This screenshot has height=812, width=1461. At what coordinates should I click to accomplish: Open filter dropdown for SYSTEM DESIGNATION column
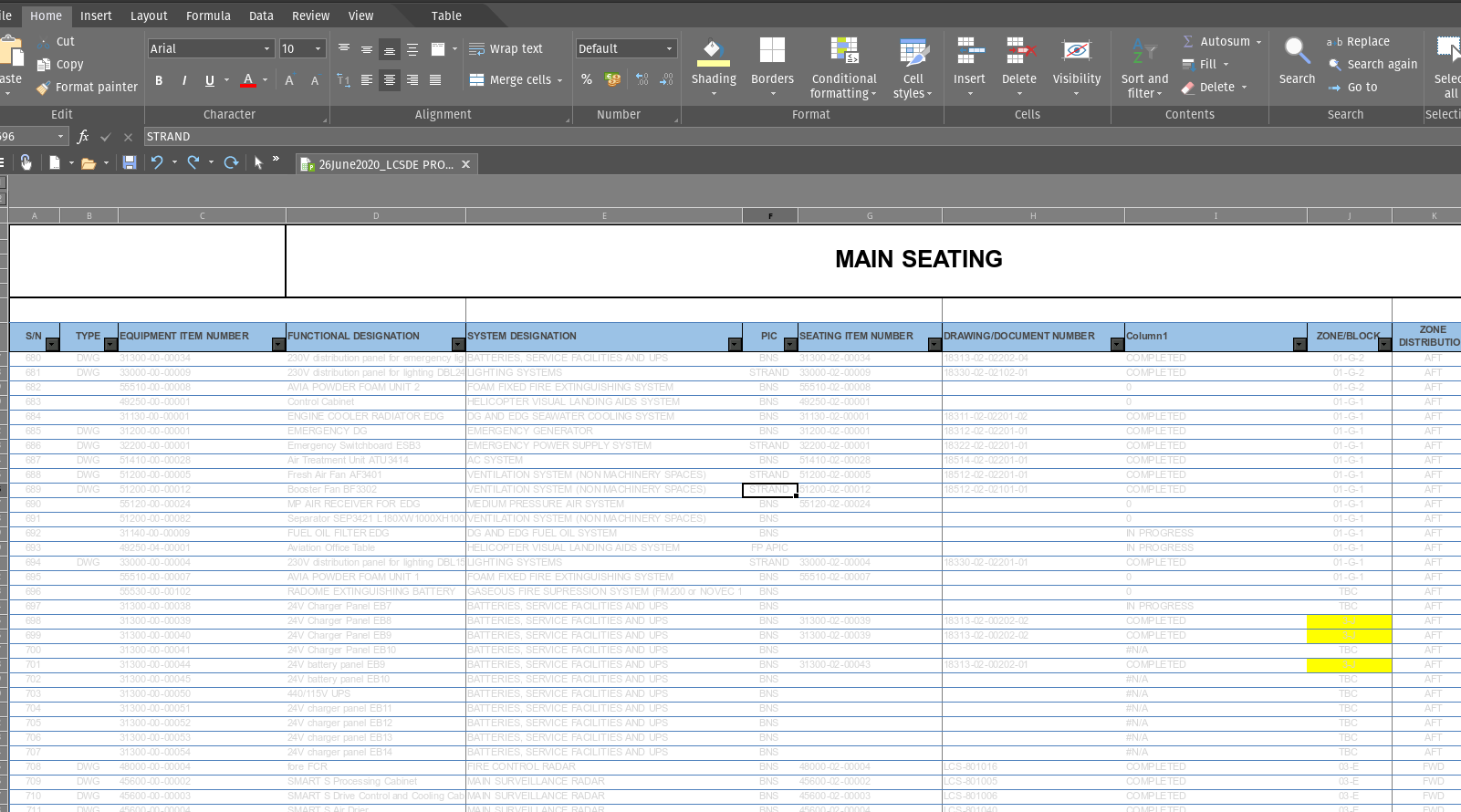coord(735,345)
